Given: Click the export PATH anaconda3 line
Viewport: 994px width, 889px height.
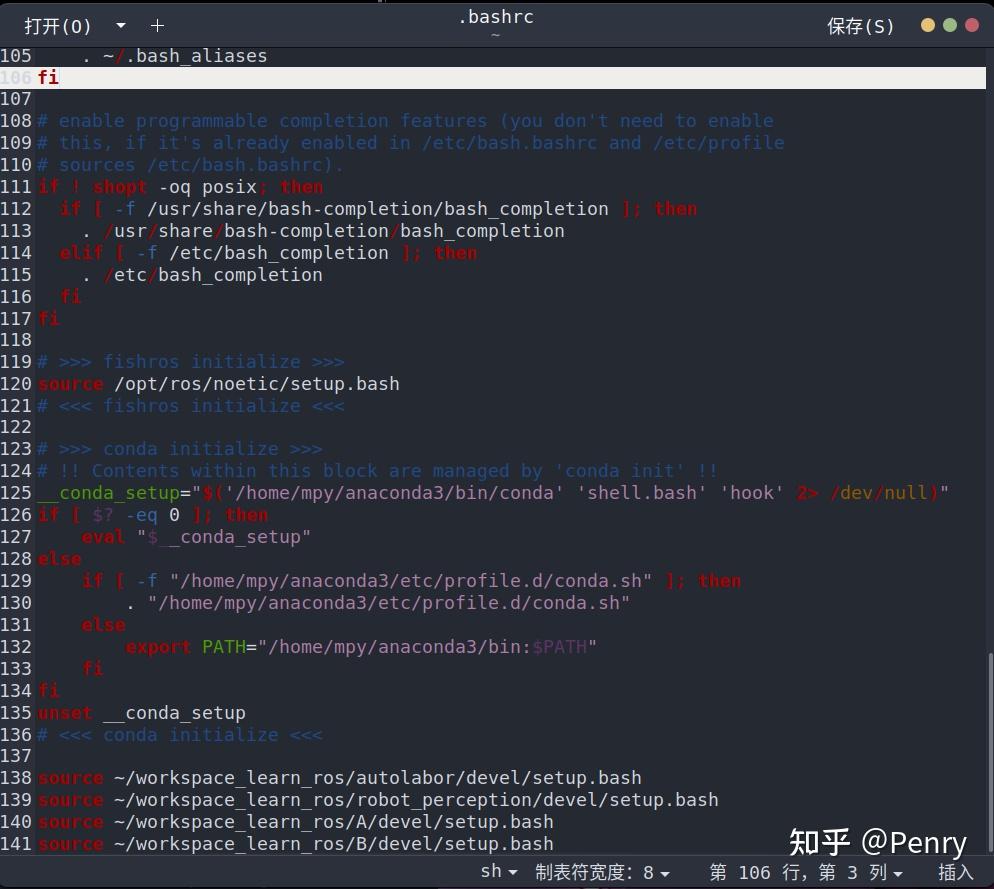Looking at the screenshot, I should [360, 647].
